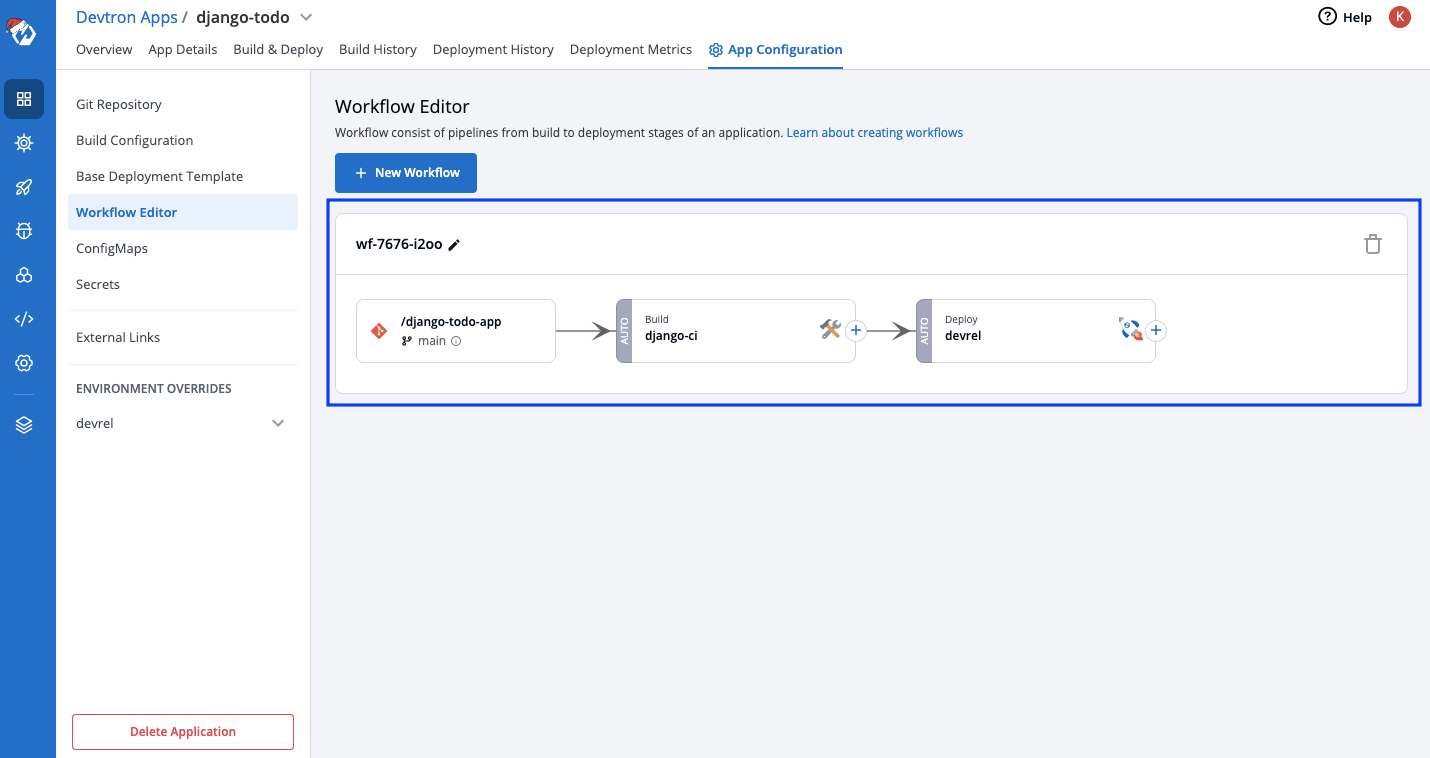Screen dimensions: 1430x758
Task: Click the edit pencil next to wf-7676-i2oo
Action: pyautogui.click(x=455, y=243)
